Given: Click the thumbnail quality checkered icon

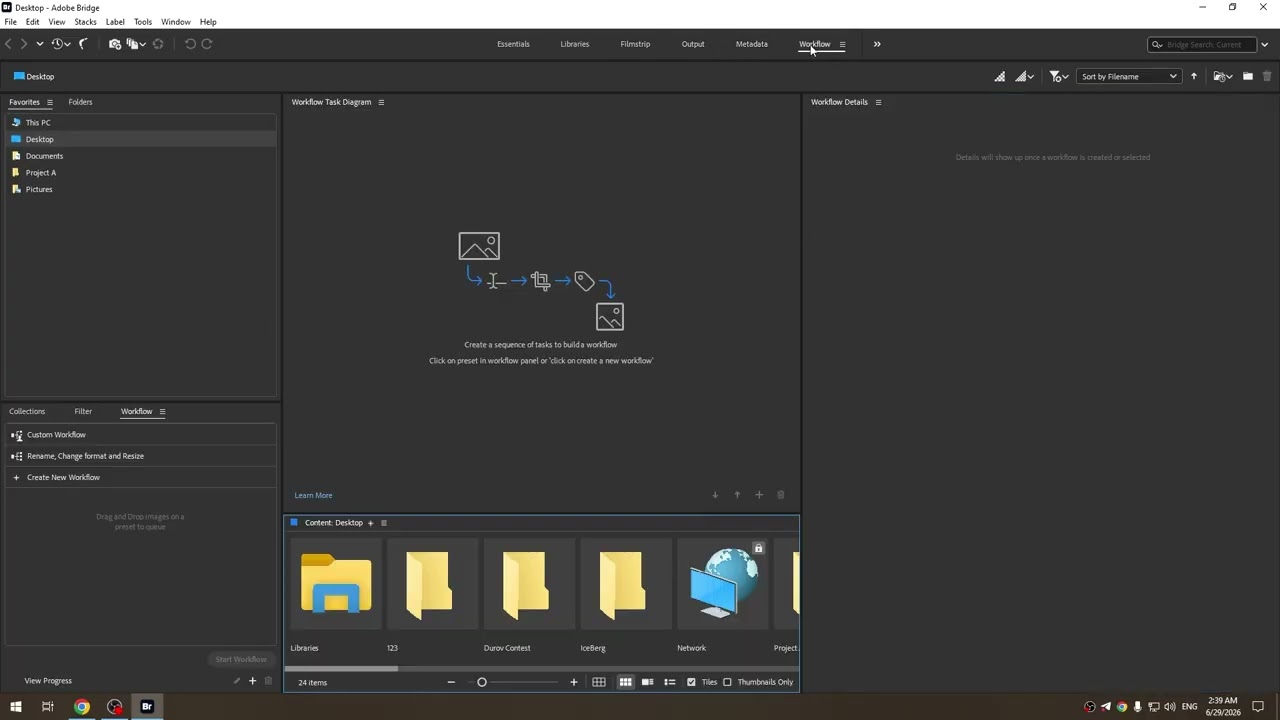Looking at the screenshot, I should click(x=1000, y=76).
